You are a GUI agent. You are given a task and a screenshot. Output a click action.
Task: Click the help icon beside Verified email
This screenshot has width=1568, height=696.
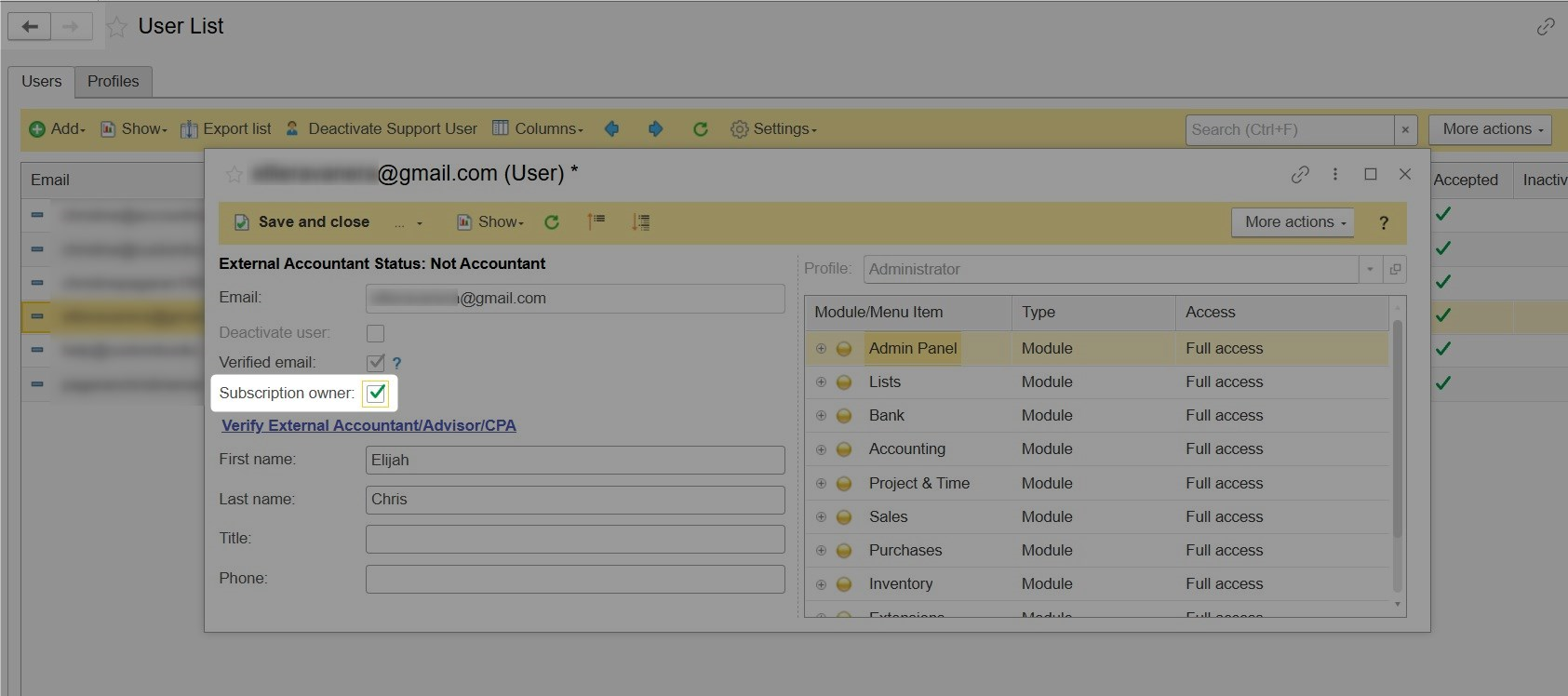click(x=396, y=363)
